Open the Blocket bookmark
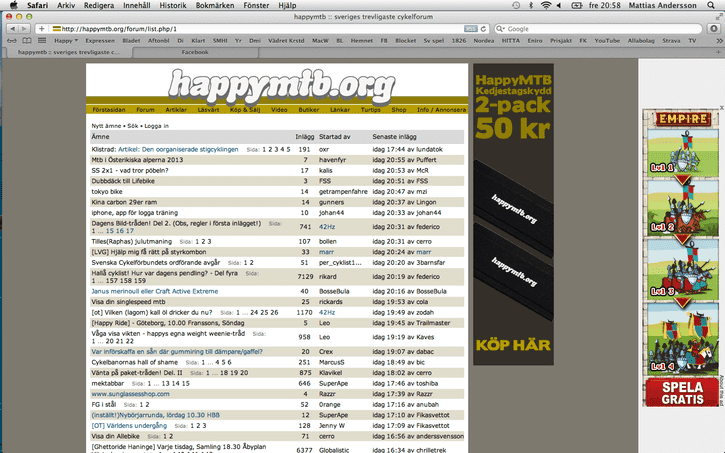The height and width of the screenshot is (453, 725). 406,41
